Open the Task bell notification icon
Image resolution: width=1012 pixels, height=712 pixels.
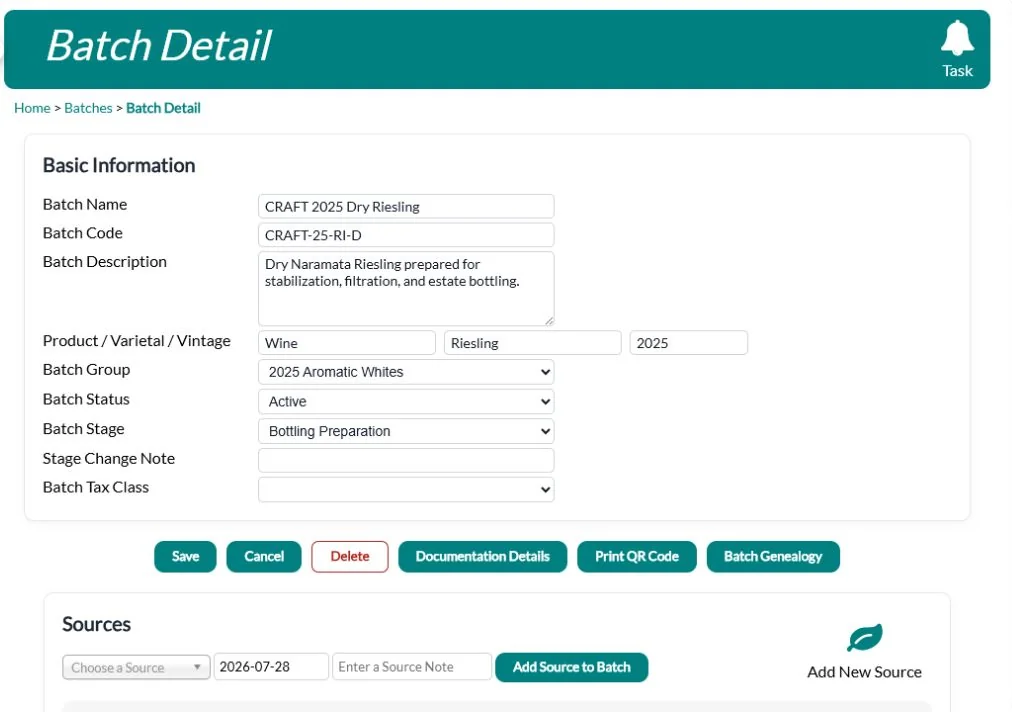coord(956,38)
